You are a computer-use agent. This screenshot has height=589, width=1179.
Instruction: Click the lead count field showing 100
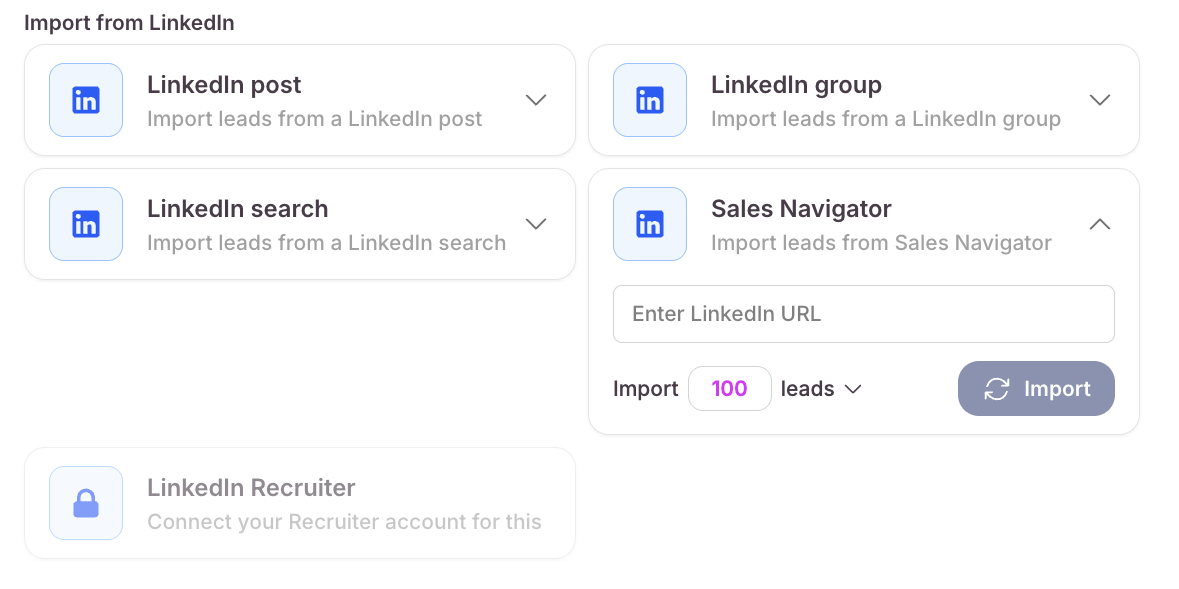(730, 389)
